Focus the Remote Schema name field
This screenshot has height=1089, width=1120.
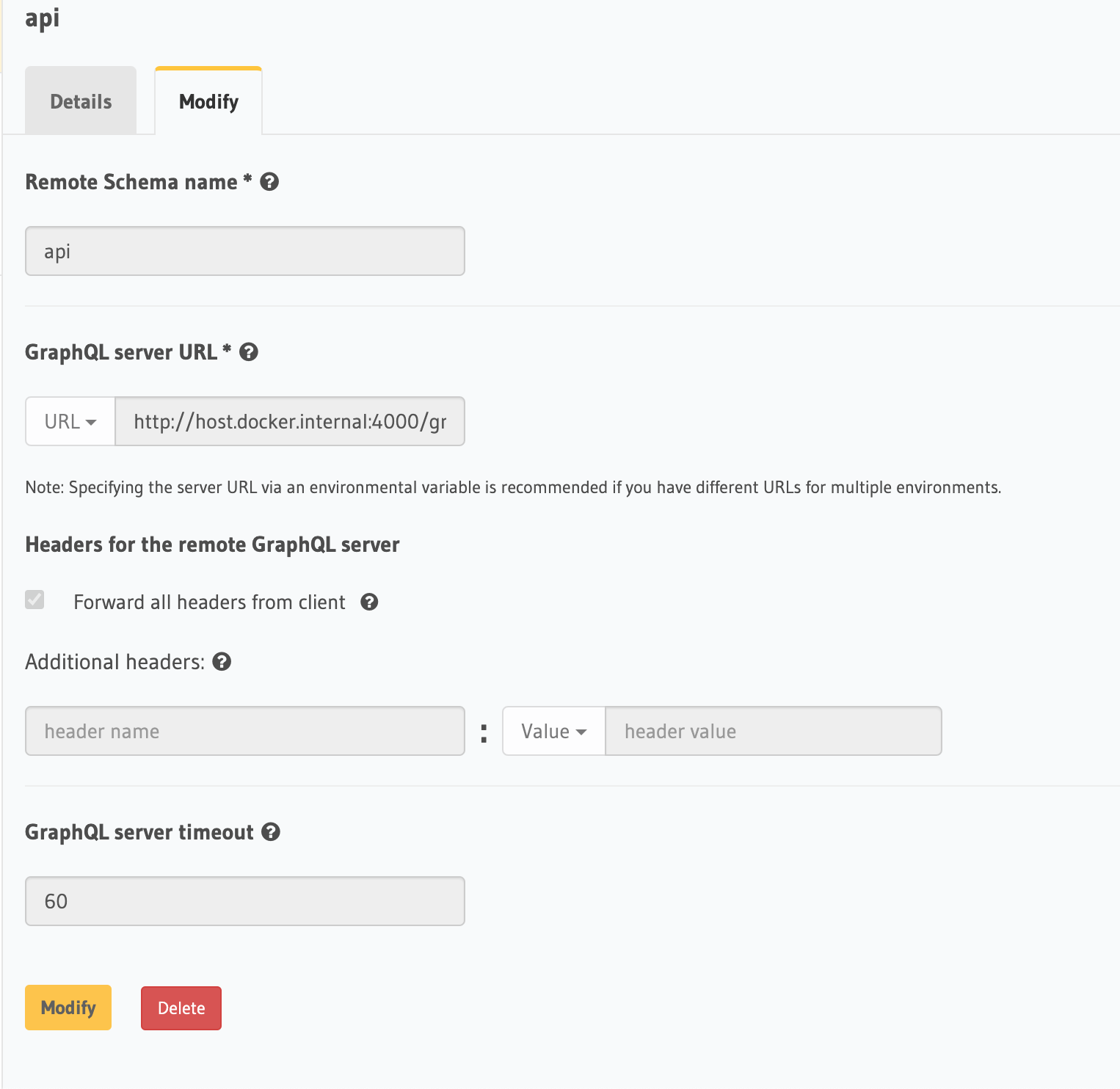pyautogui.click(x=245, y=251)
